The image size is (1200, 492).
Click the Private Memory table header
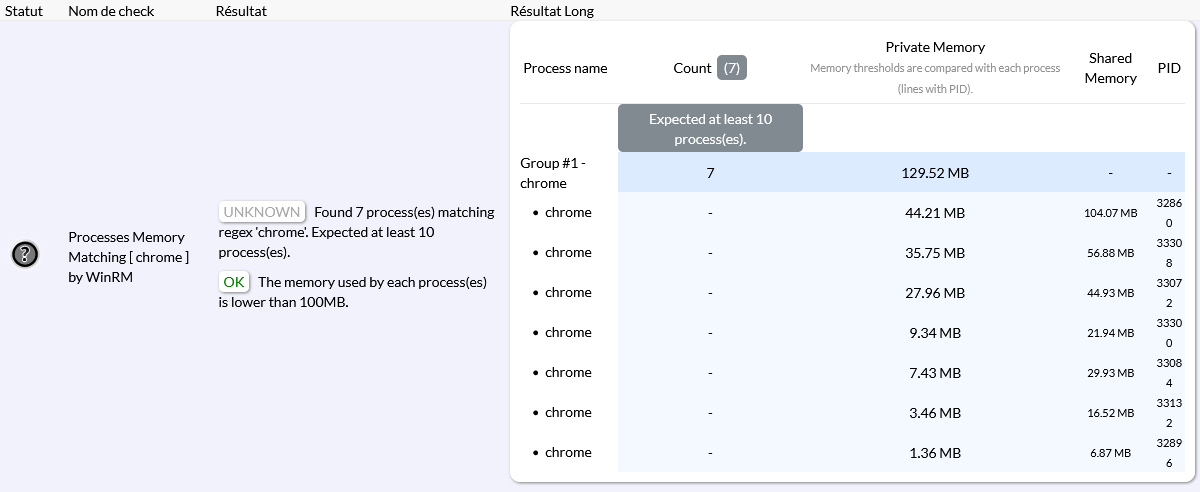click(935, 47)
